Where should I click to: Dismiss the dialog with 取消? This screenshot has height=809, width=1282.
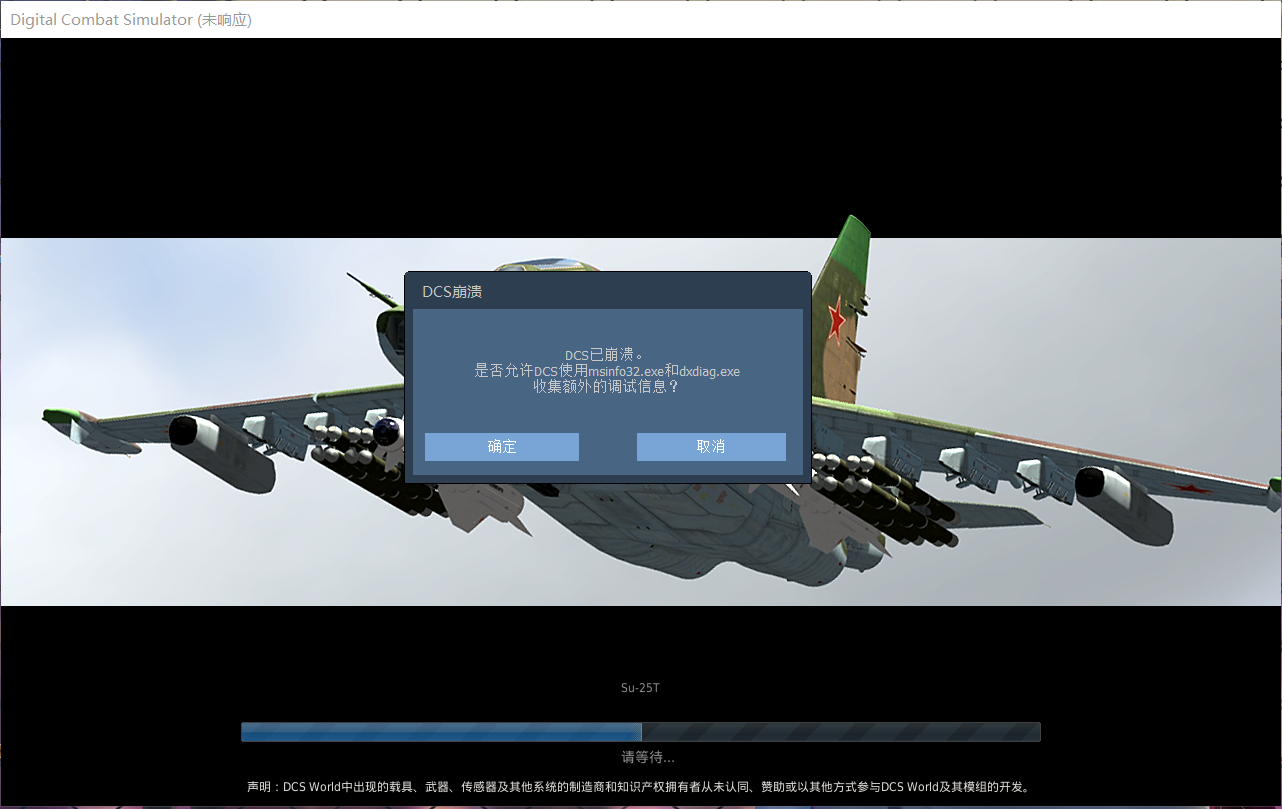[711, 447]
